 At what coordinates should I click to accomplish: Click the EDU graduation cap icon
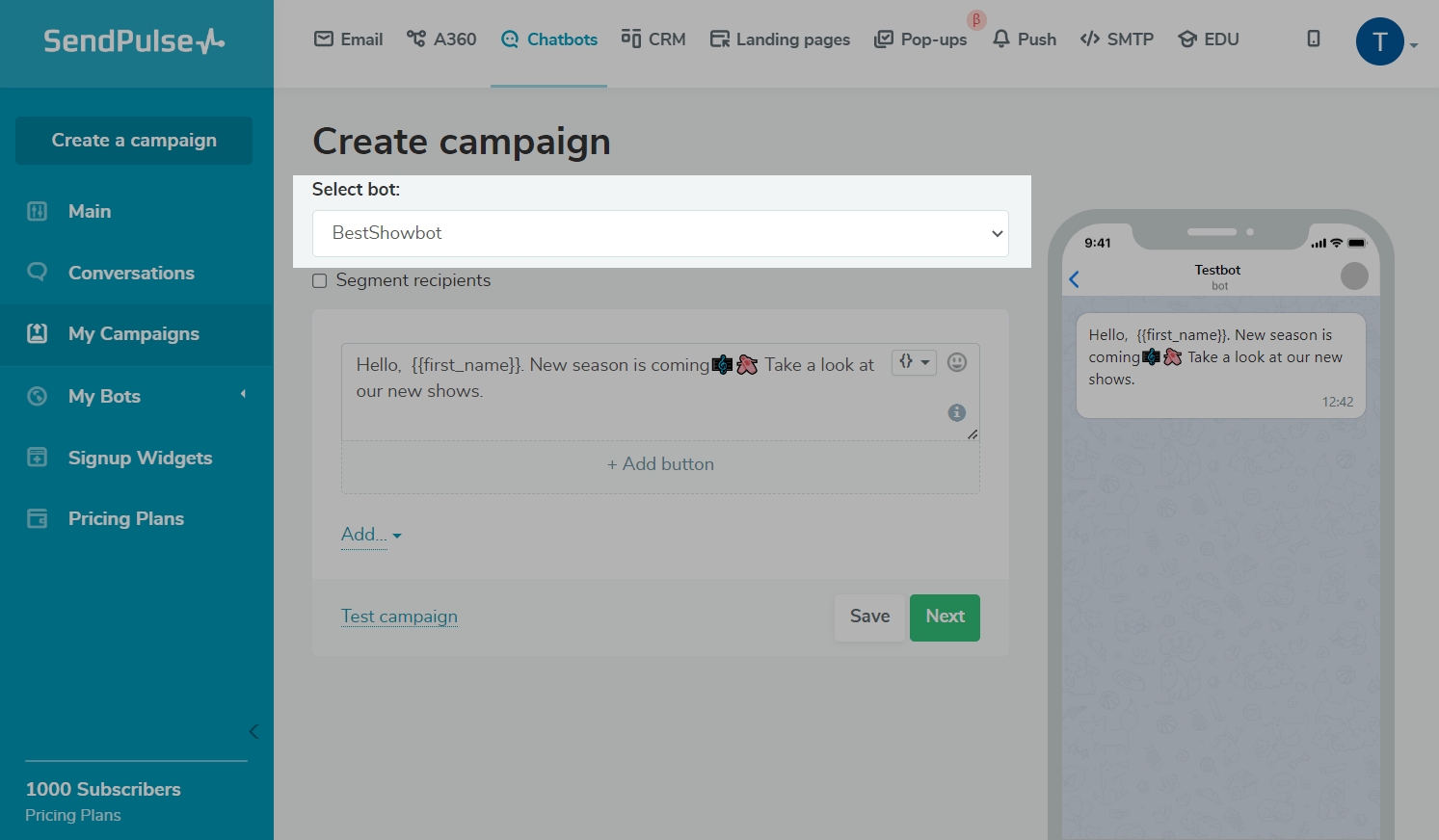[x=1187, y=39]
